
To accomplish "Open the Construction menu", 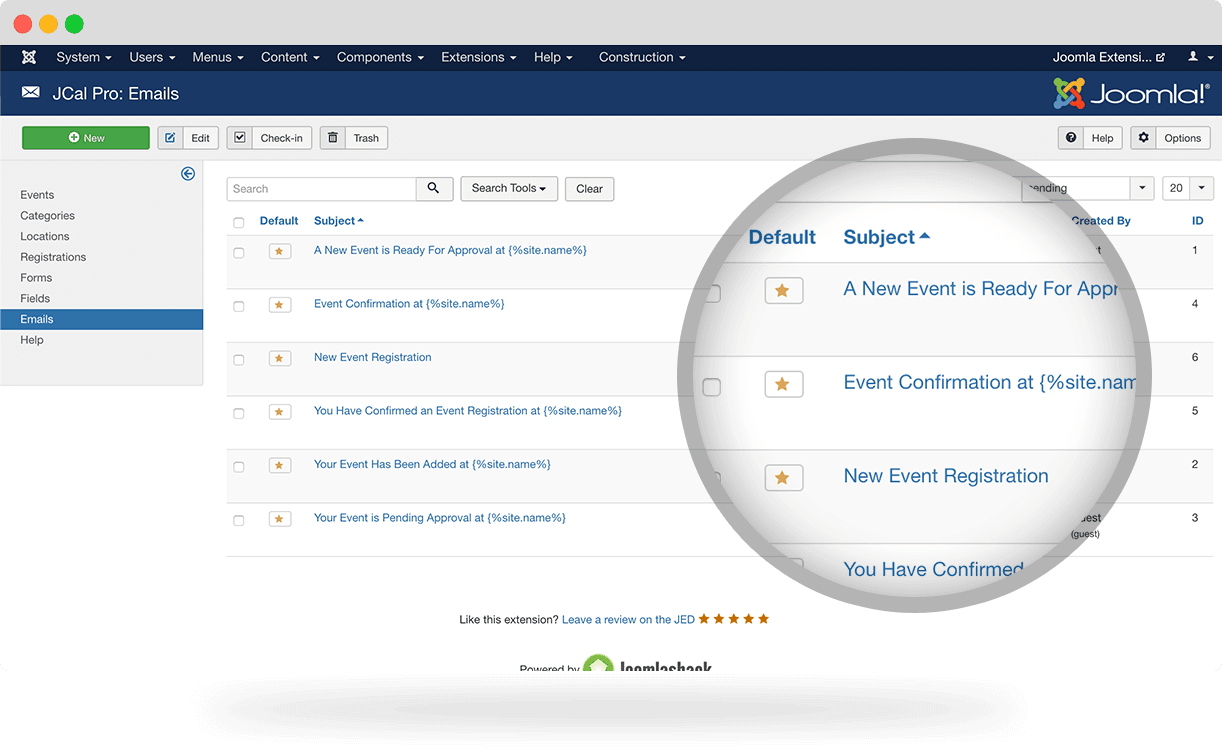I will [642, 57].
